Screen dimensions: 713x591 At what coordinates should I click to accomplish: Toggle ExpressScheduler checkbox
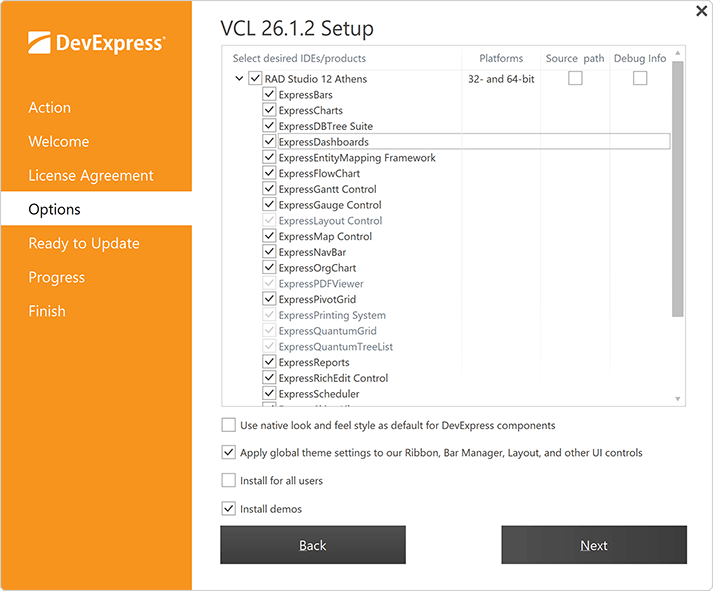(269, 393)
